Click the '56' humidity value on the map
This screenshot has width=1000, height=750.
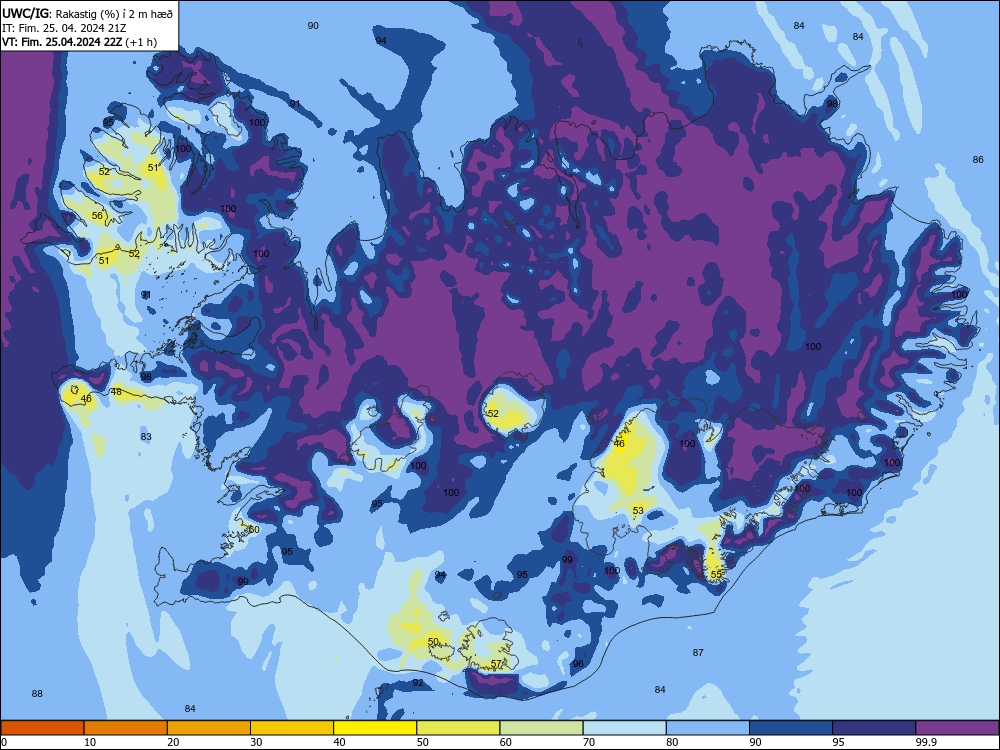coord(97,216)
